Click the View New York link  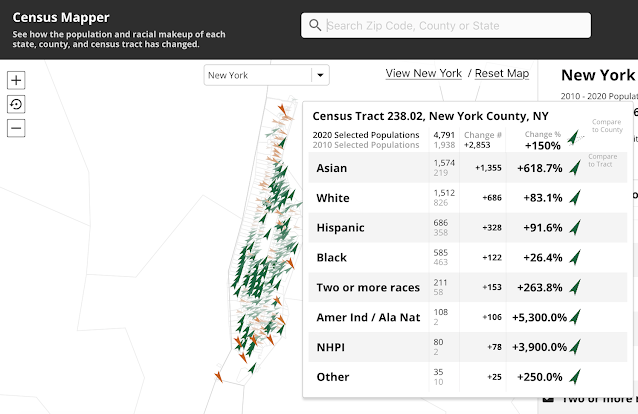(423, 73)
